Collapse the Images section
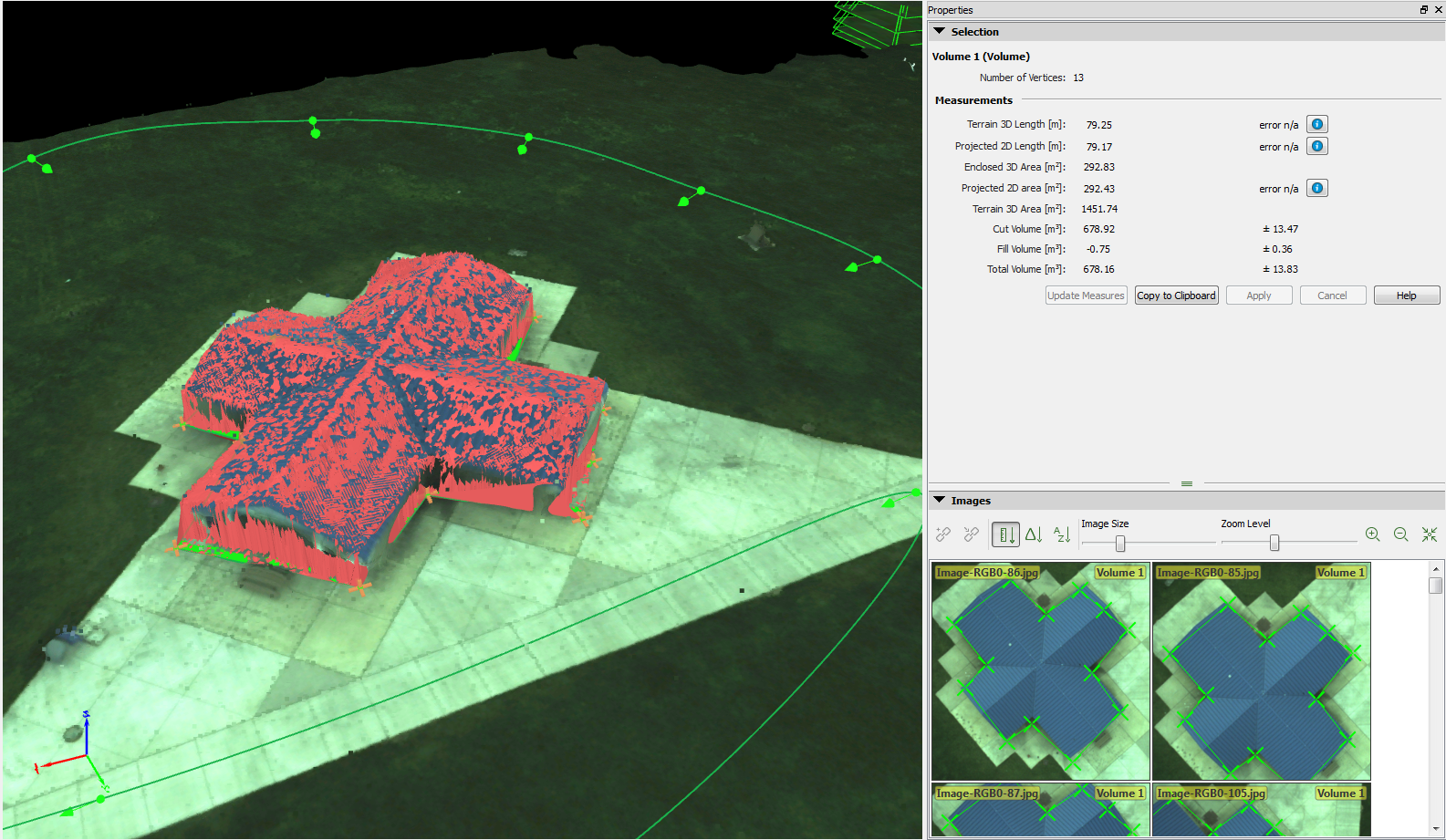 coord(939,500)
